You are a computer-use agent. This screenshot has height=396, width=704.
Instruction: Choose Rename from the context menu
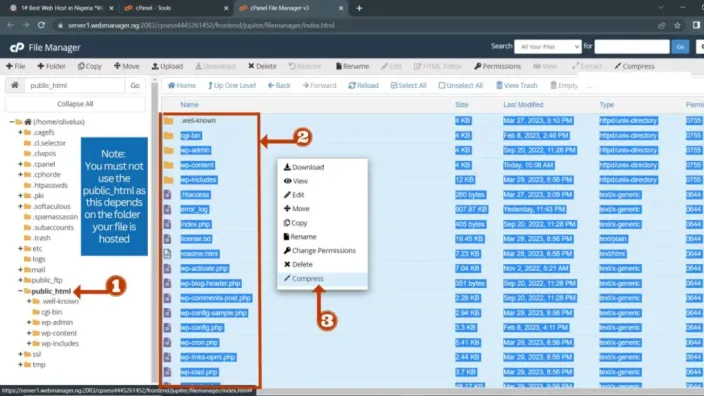322,237
